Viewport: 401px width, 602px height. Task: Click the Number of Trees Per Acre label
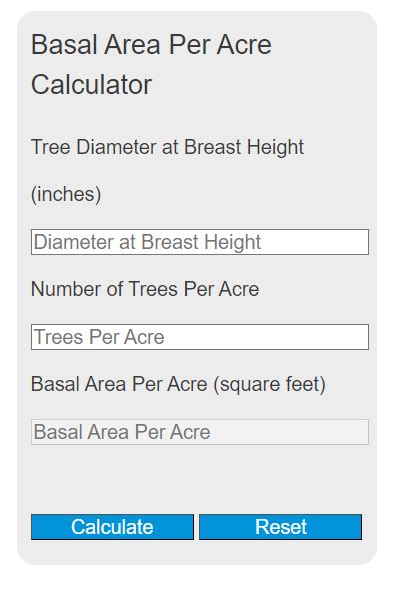click(145, 289)
